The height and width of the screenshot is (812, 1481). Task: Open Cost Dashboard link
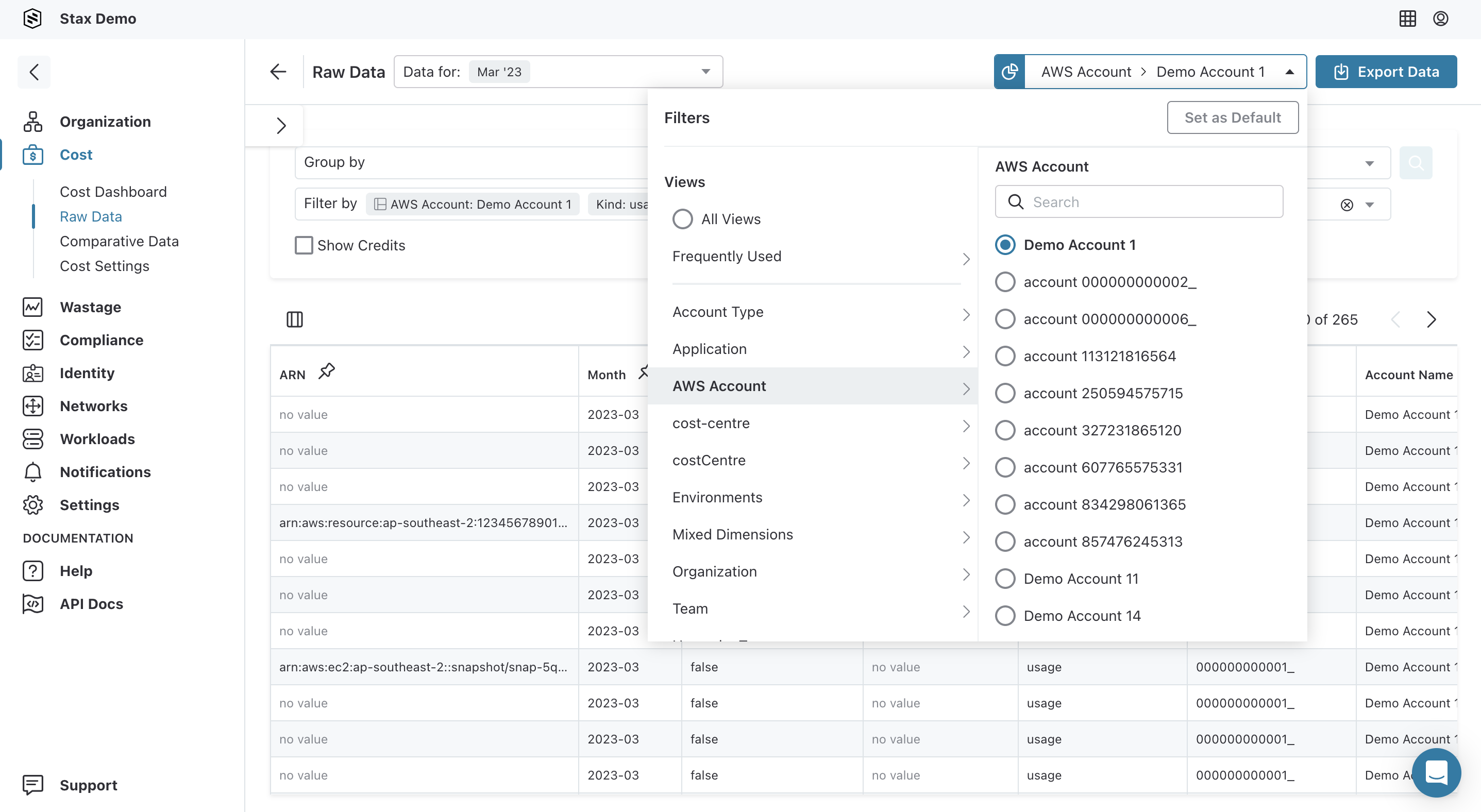point(113,192)
